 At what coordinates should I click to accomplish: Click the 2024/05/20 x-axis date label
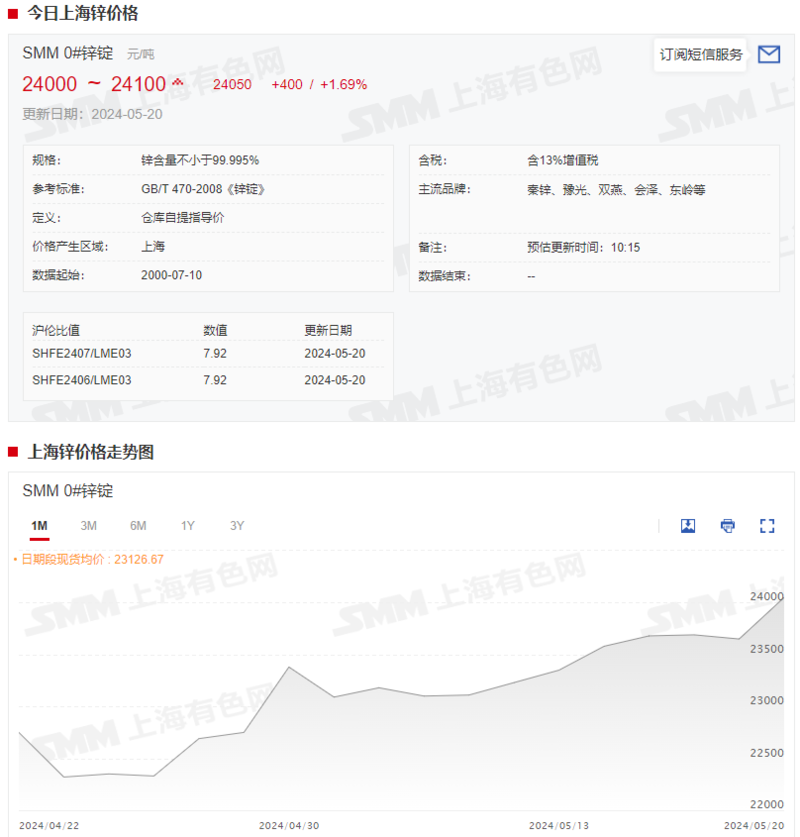(x=754, y=826)
